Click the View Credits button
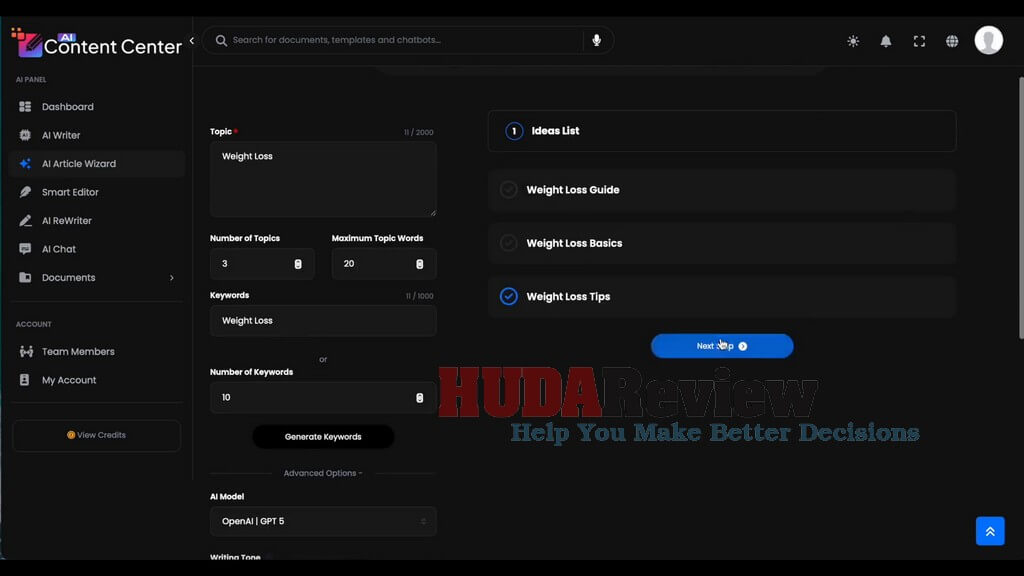1024x576 pixels. pos(97,436)
